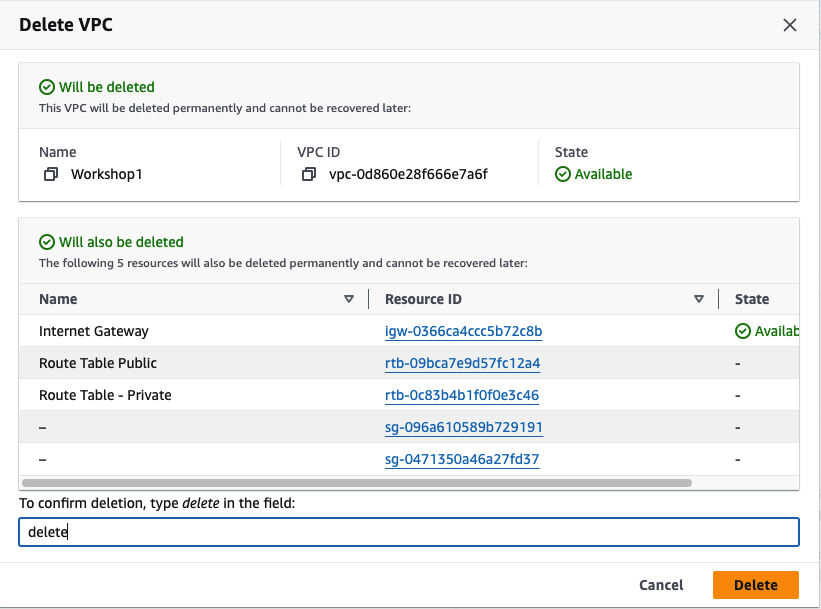The image size is (821, 609).
Task: Open route table rtb-0c83b4b1f0f0e3c46 link
Action: pyautogui.click(x=461, y=395)
